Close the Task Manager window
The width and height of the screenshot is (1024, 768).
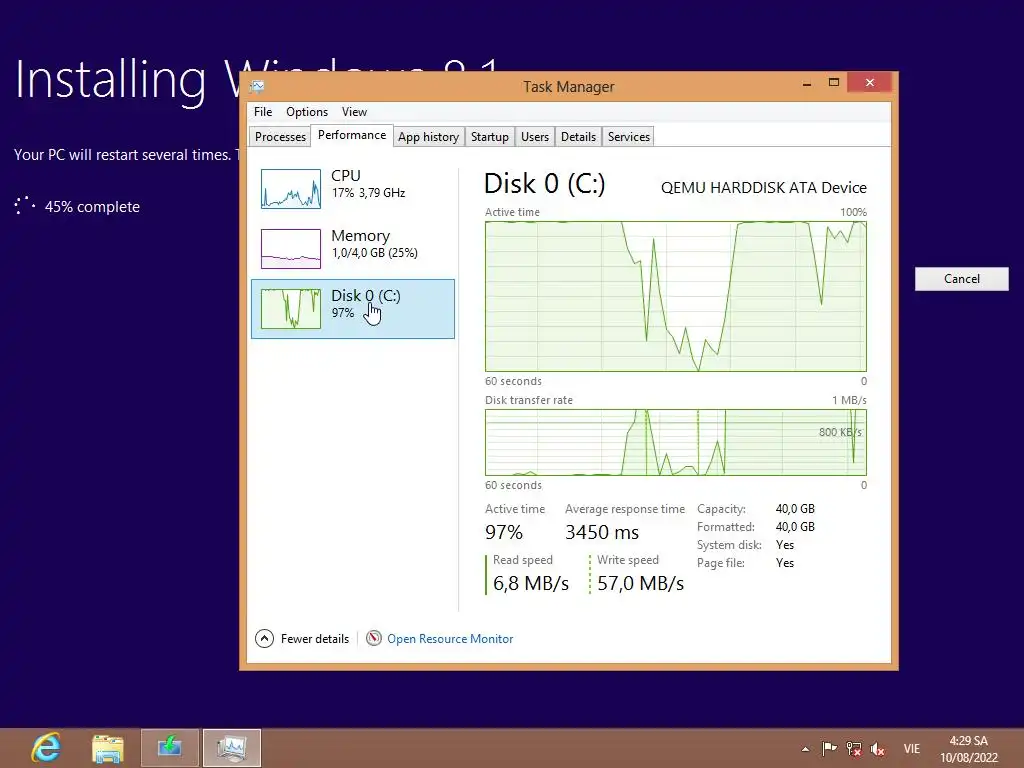tap(870, 82)
